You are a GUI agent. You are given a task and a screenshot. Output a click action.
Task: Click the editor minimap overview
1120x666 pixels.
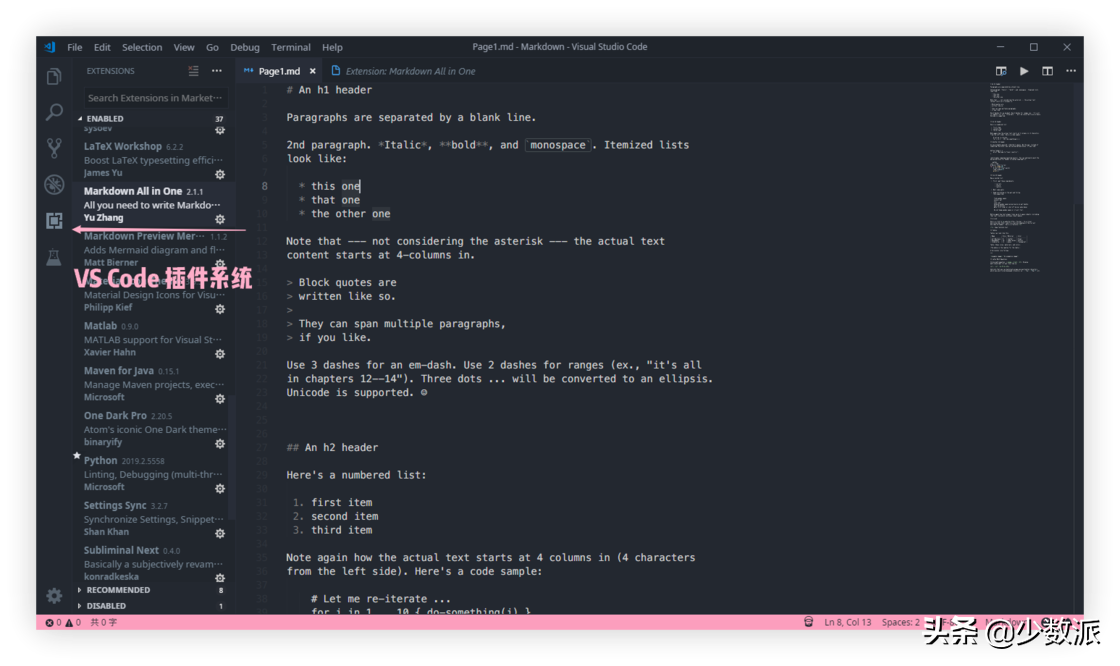pyautogui.click(x=1014, y=179)
